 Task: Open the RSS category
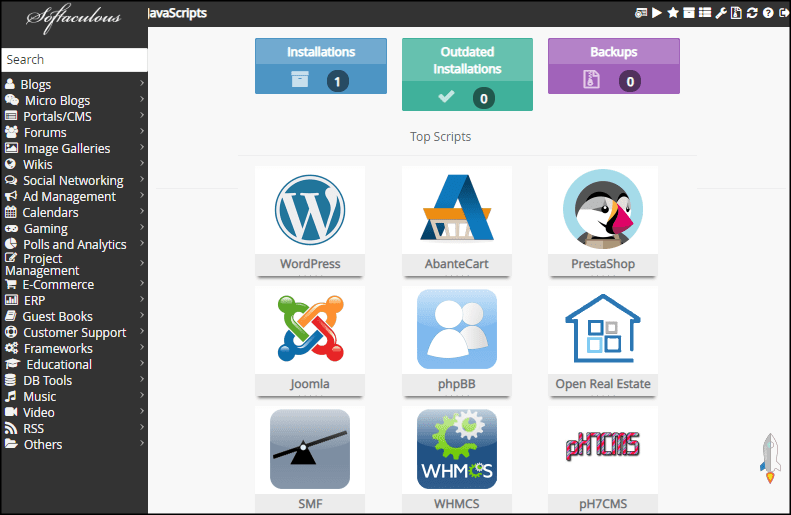pyautogui.click(x=33, y=429)
